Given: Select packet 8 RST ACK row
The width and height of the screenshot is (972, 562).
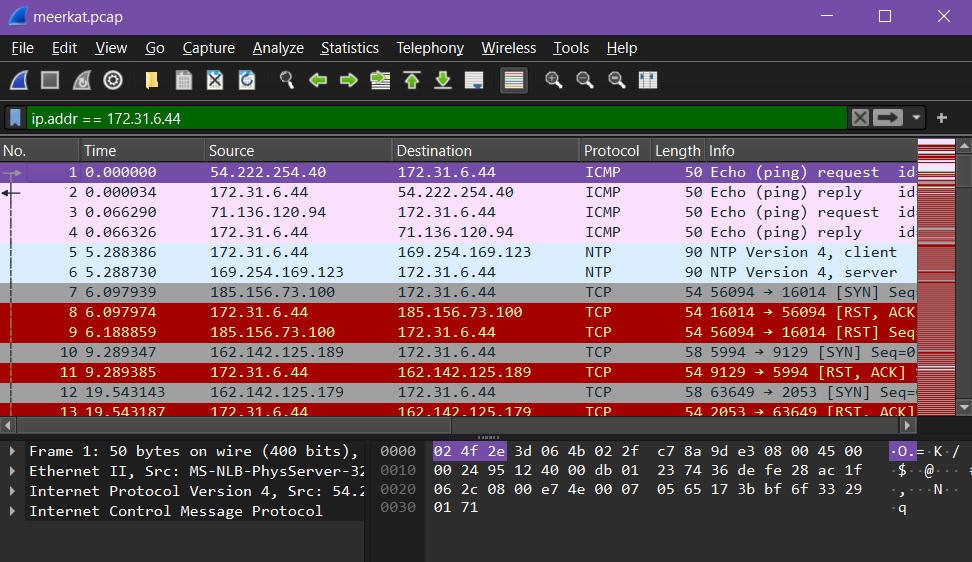Looking at the screenshot, I should point(458,312).
